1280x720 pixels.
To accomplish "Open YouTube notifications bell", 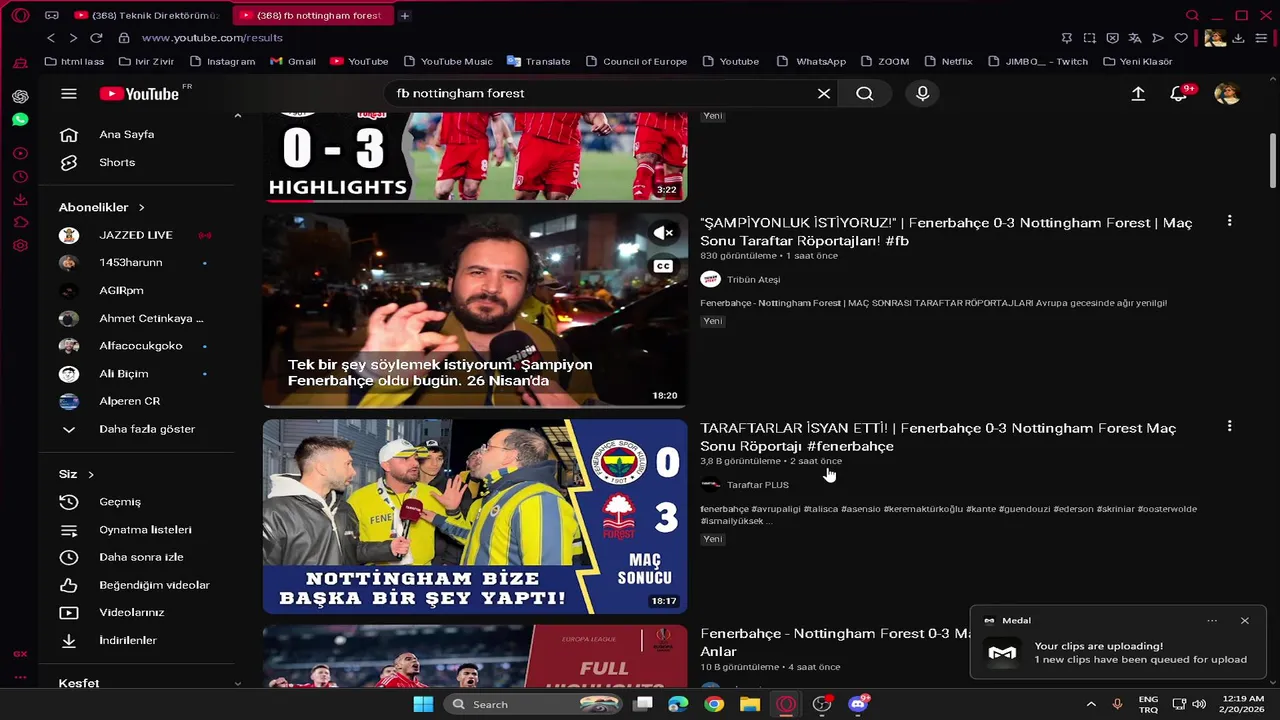I will click(x=1179, y=93).
